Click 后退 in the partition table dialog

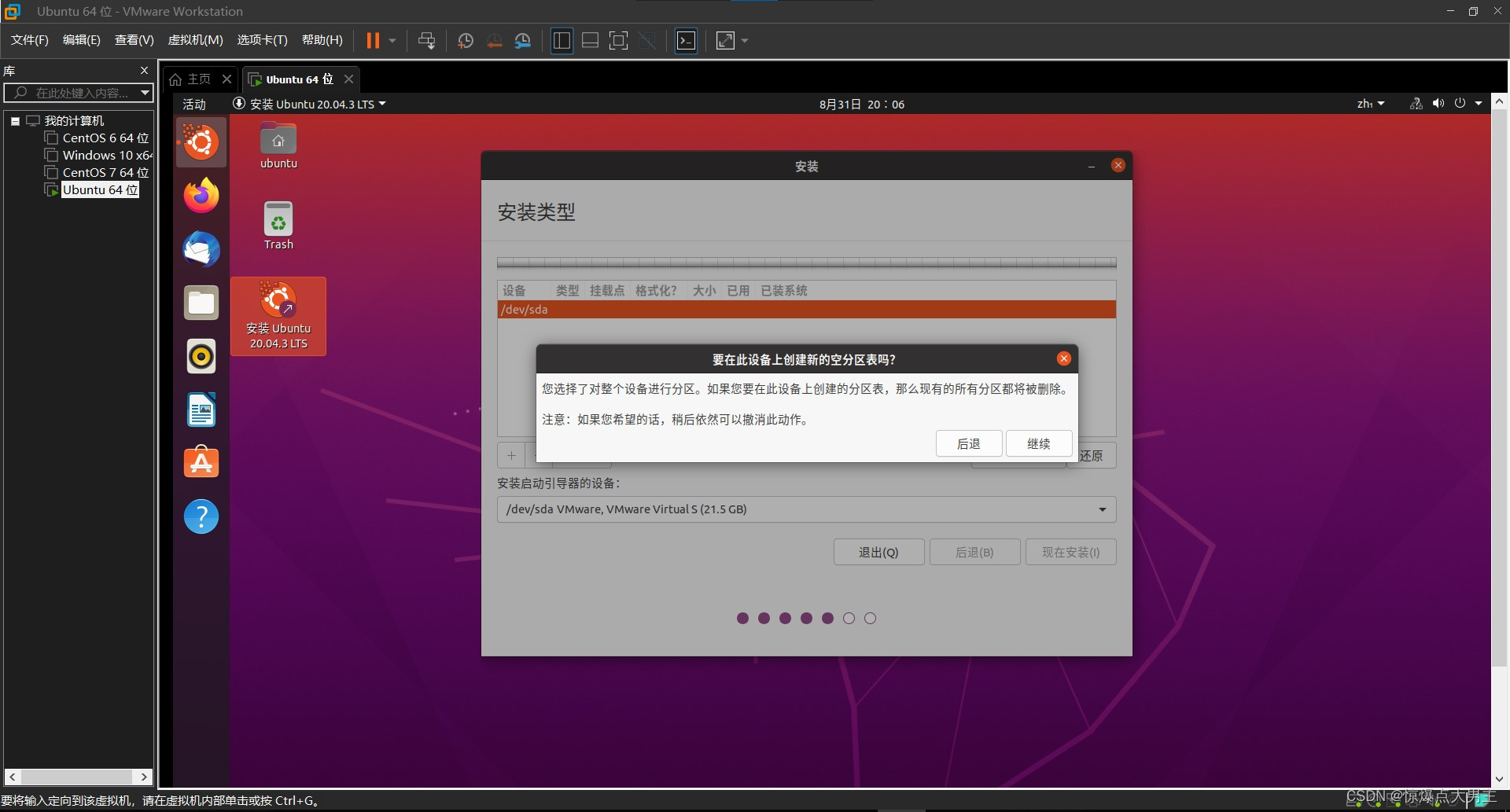coord(969,443)
